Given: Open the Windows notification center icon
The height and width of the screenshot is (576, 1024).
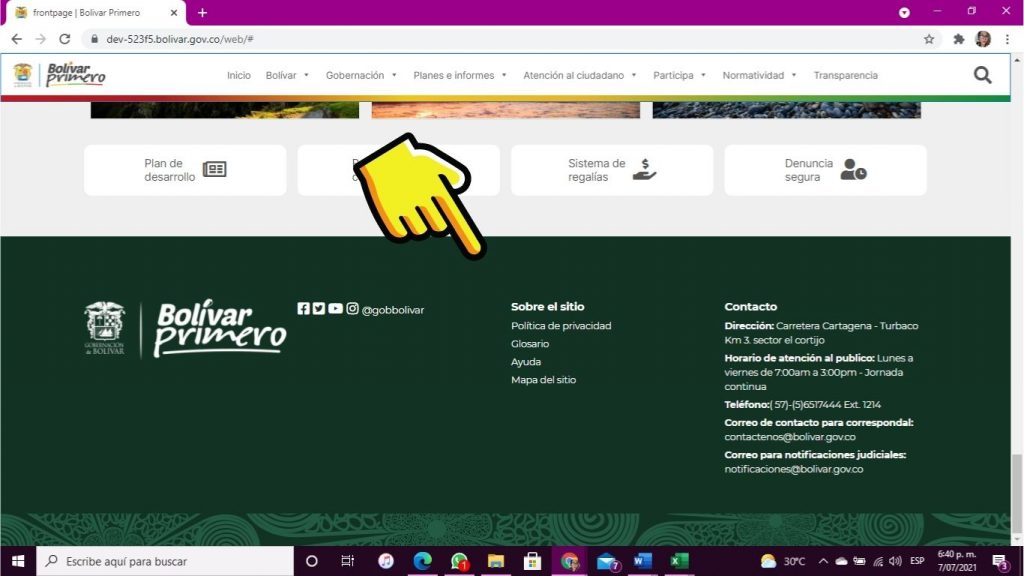Looking at the screenshot, I should point(1000,561).
